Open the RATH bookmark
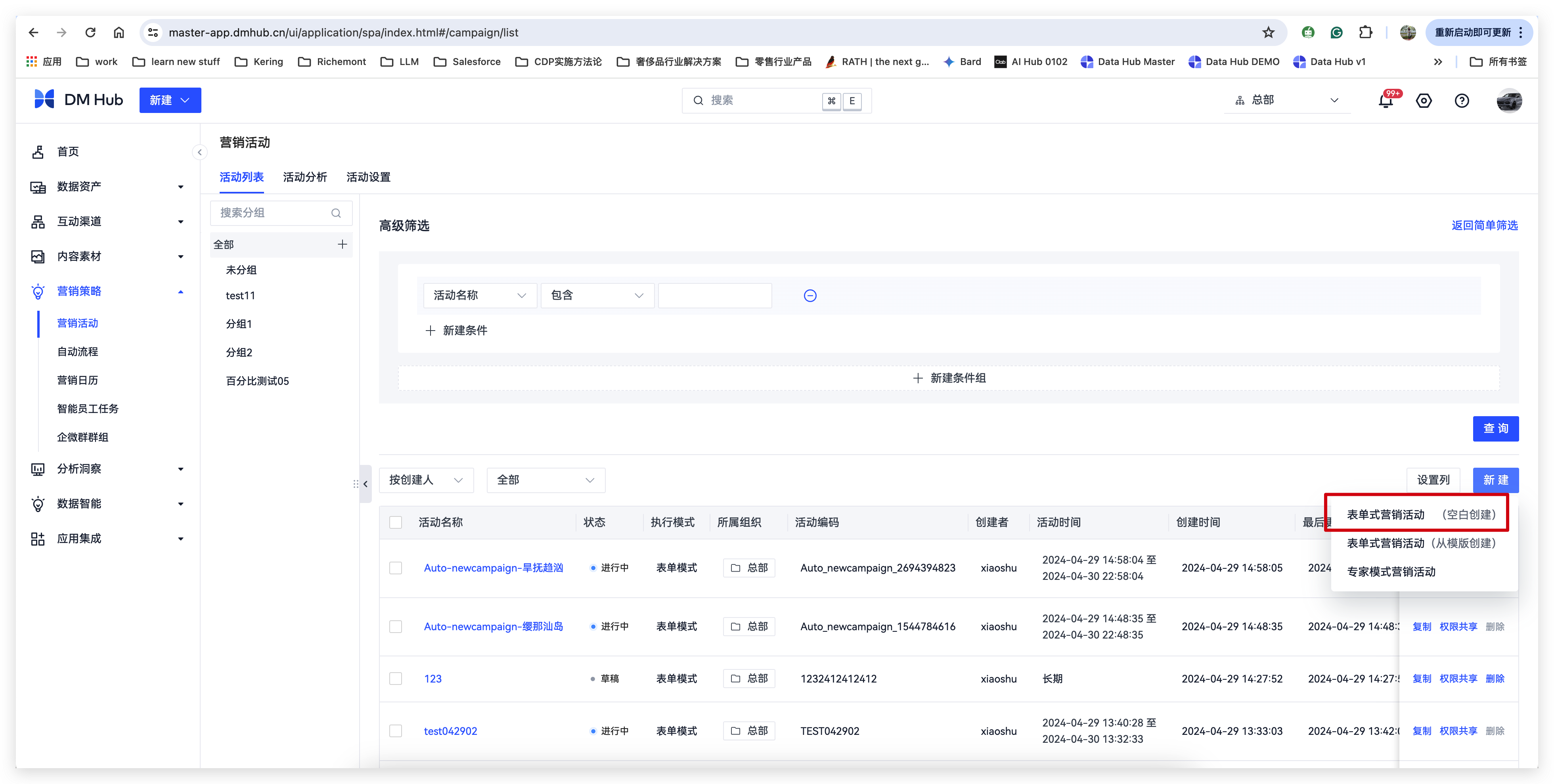This screenshot has height=784, width=1554. (877, 61)
